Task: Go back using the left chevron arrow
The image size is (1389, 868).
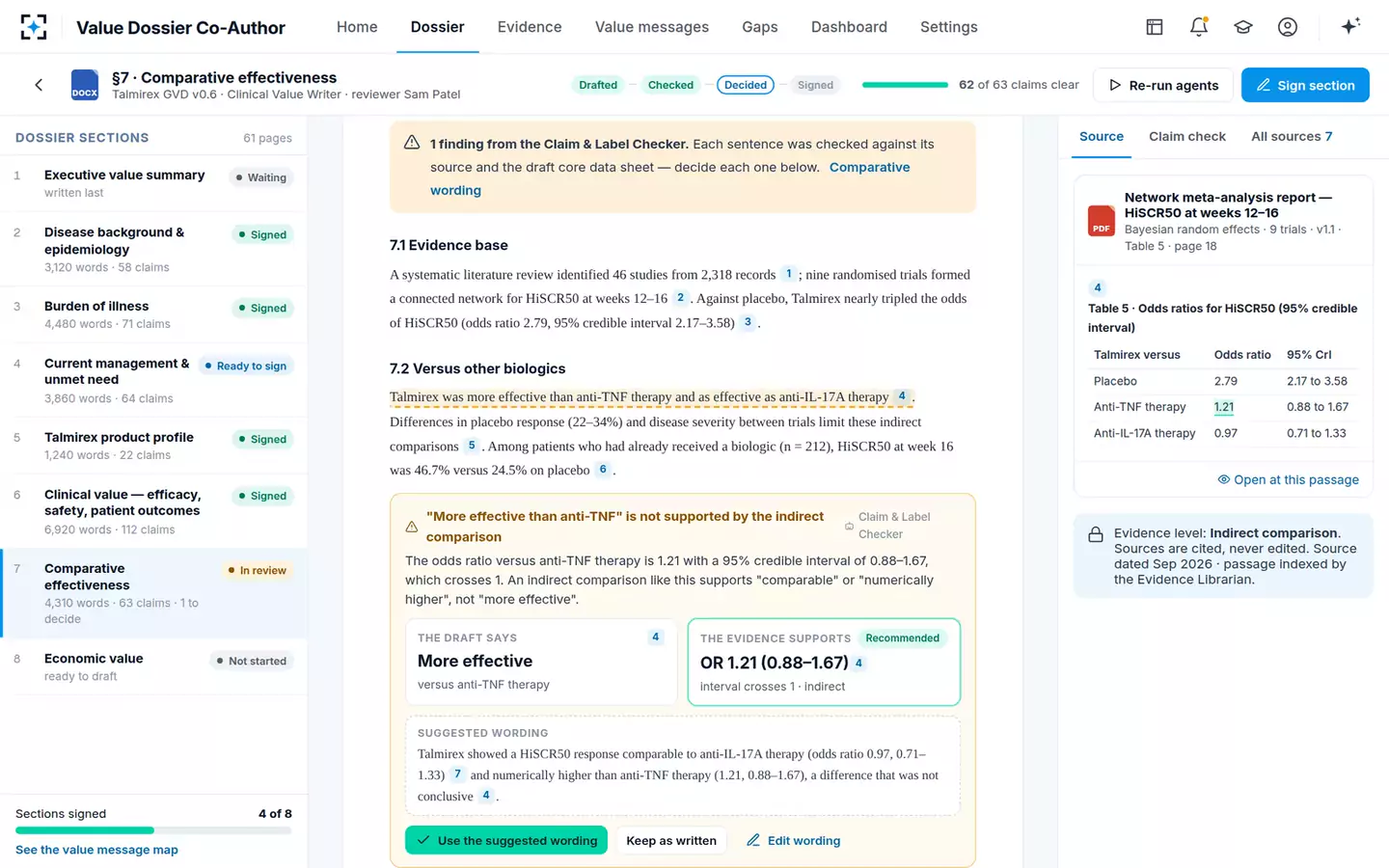Action: (x=39, y=85)
